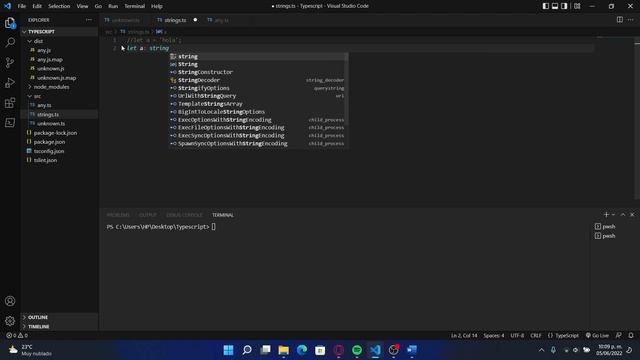Collapse the dist folder
Screen dimensions: 640x360
point(60,41)
